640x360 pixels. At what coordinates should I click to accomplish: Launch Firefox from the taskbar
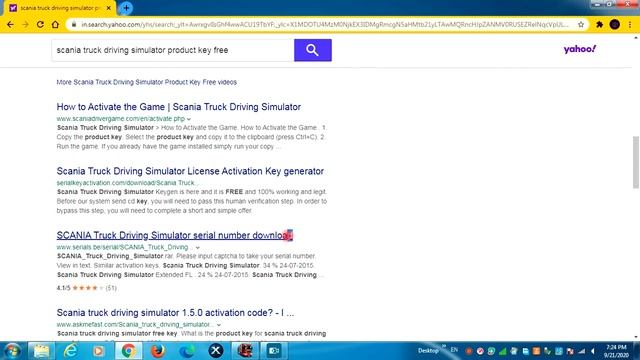pyautogui.click(x=158, y=351)
